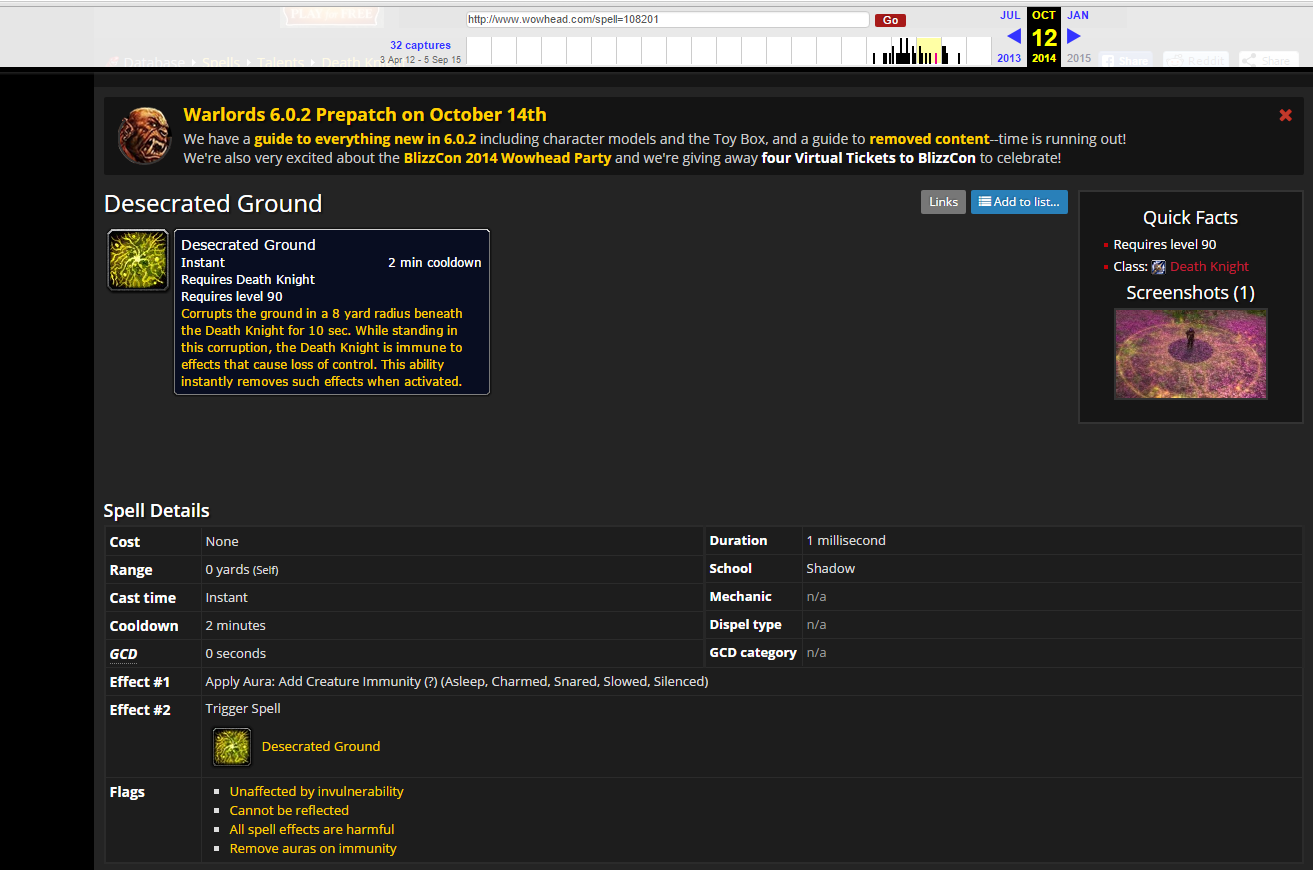This screenshot has width=1313, height=870.
Task: Click the small Desecrated Ground icon under Effect #2
Action: tap(232, 747)
